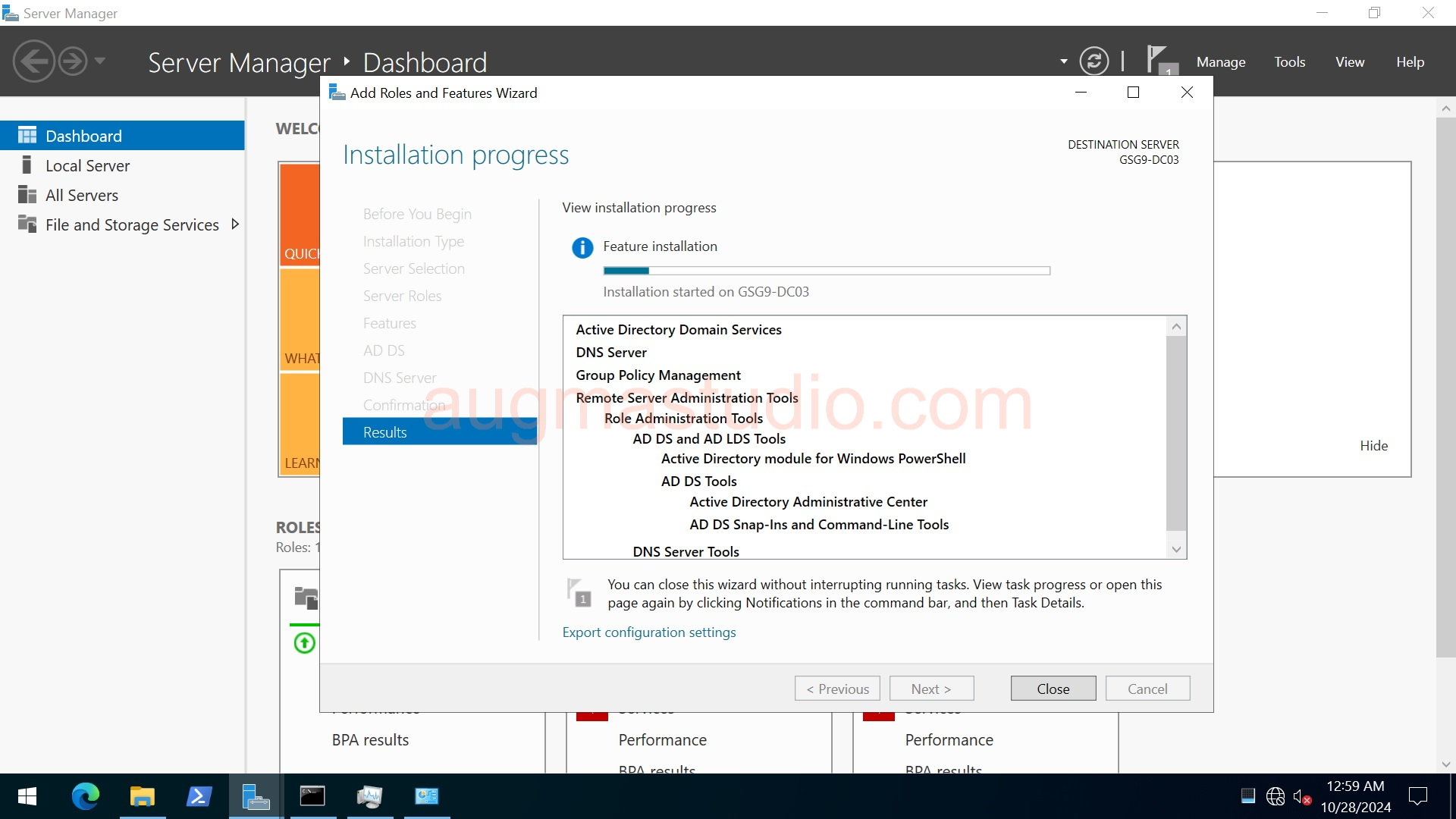The height and width of the screenshot is (819, 1456).
Task: Open Dashboard from the Server Manager sidebar
Action: point(83,135)
